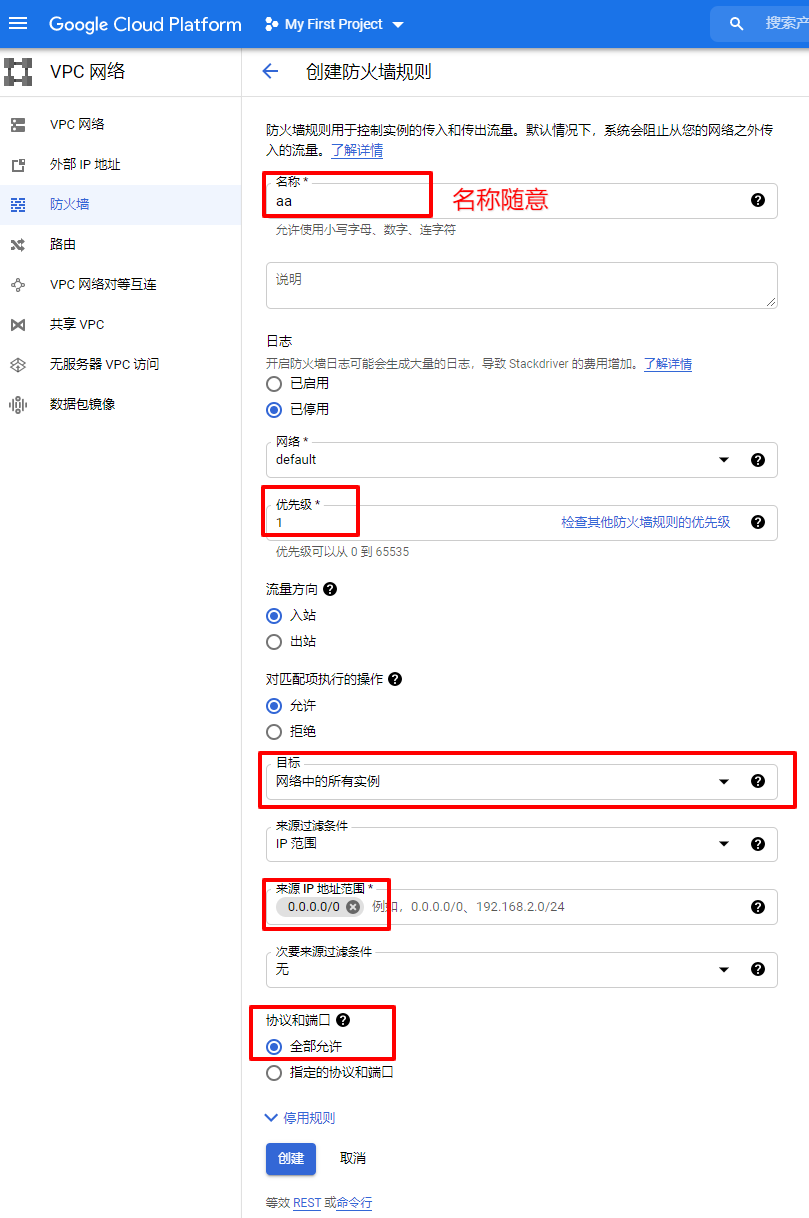The image size is (809, 1218).
Task: Click the 创建 button
Action: point(290,1159)
